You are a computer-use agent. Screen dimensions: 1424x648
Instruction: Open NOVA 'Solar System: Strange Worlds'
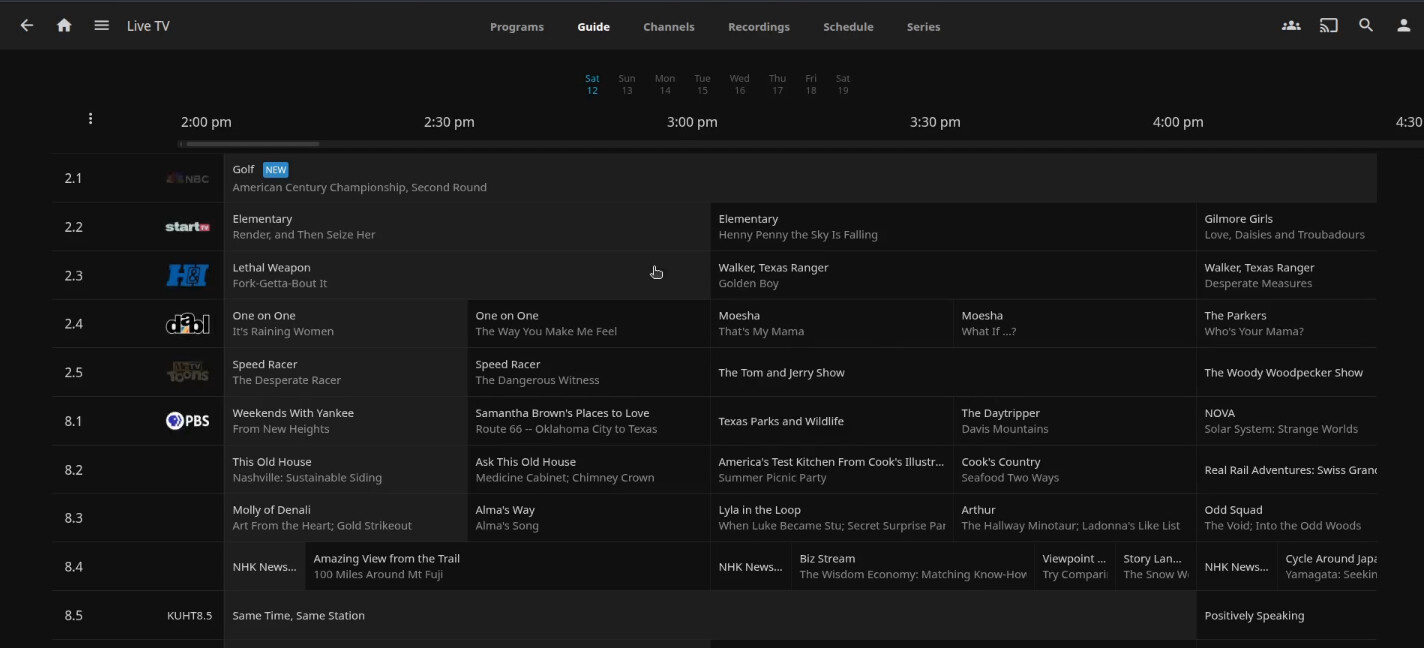click(x=1287, y=421)
